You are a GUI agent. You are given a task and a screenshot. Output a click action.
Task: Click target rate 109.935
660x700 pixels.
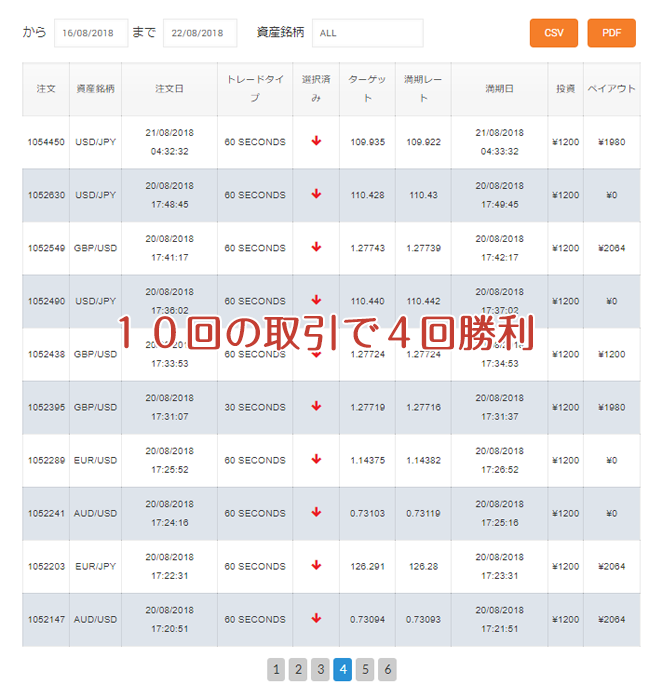pyautogui.click(x=367, y=142)
